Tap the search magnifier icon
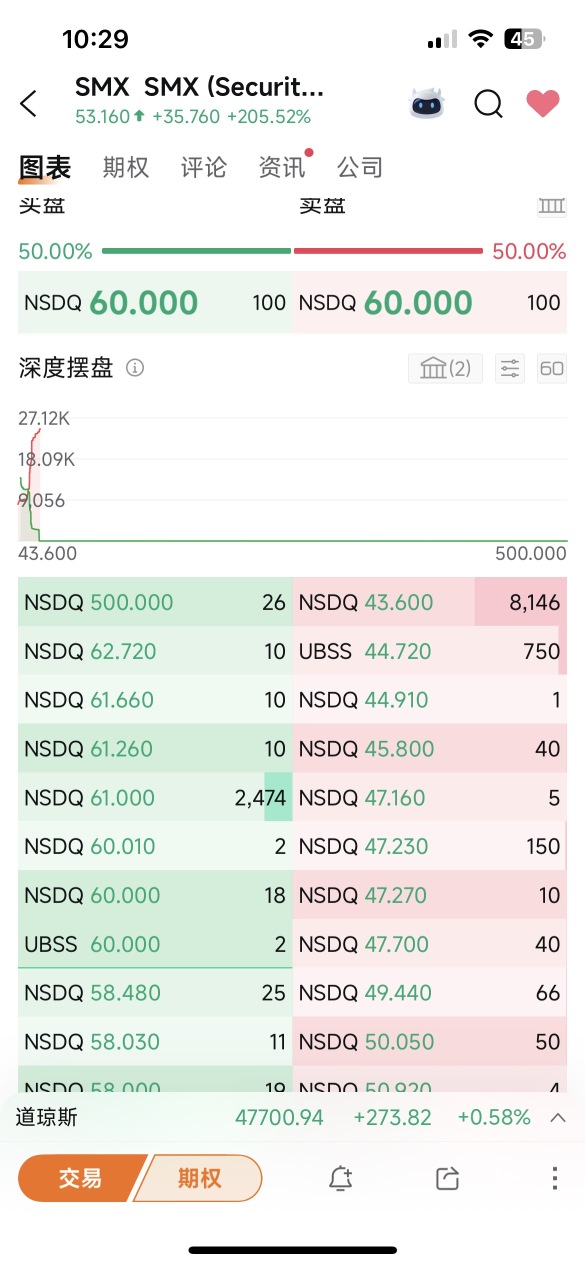This screenshot has width=585, height=1266. [x=488, y=103]
